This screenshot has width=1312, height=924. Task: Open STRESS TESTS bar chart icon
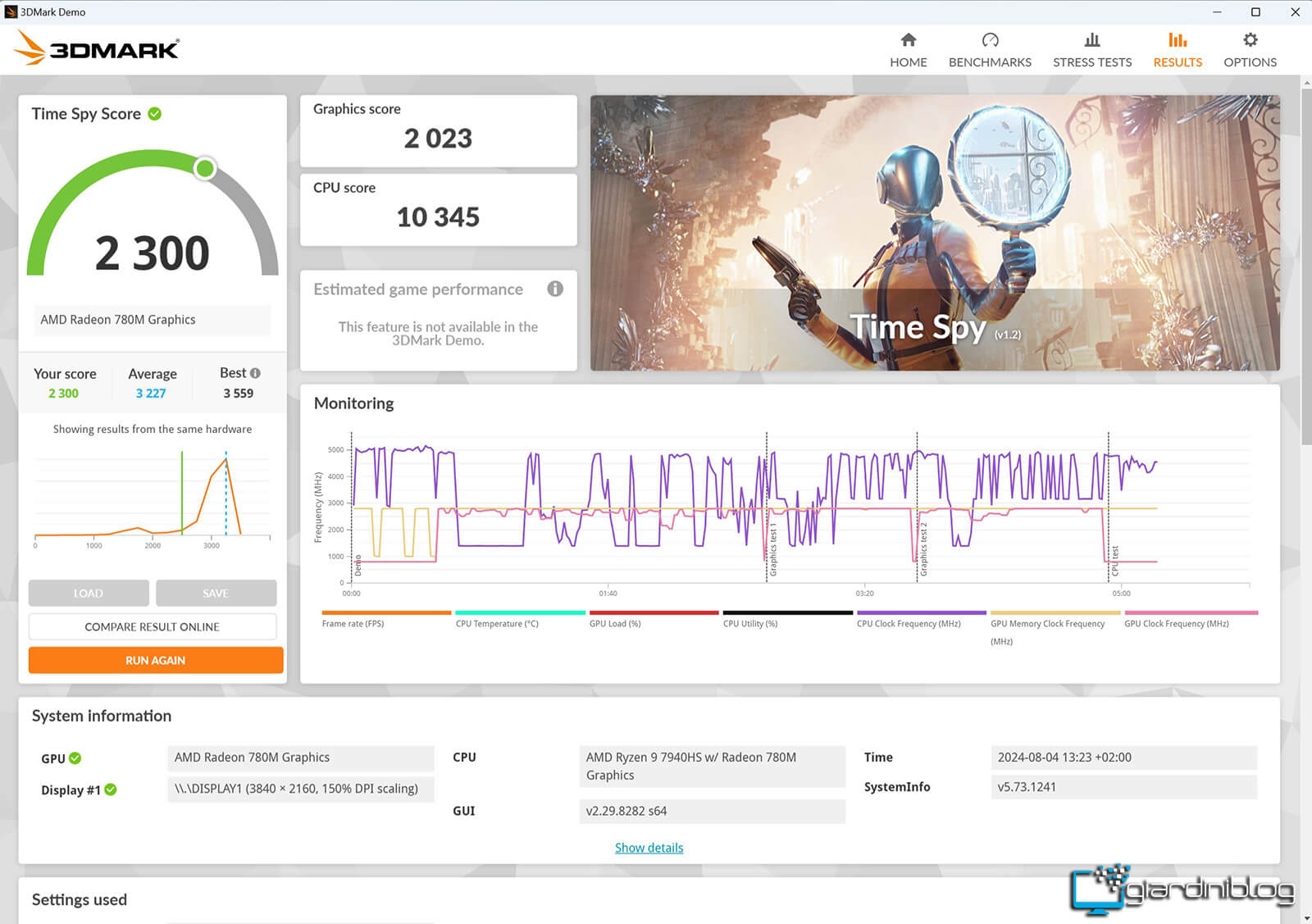1091,39
